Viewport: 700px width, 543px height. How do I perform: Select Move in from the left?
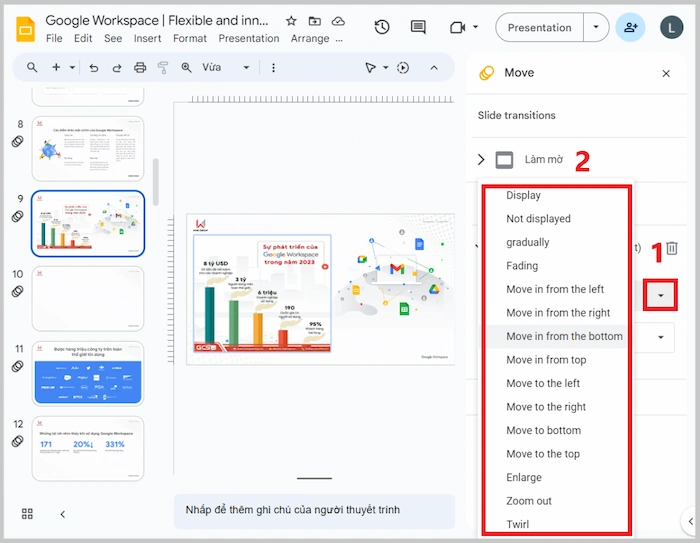(556, 289)
